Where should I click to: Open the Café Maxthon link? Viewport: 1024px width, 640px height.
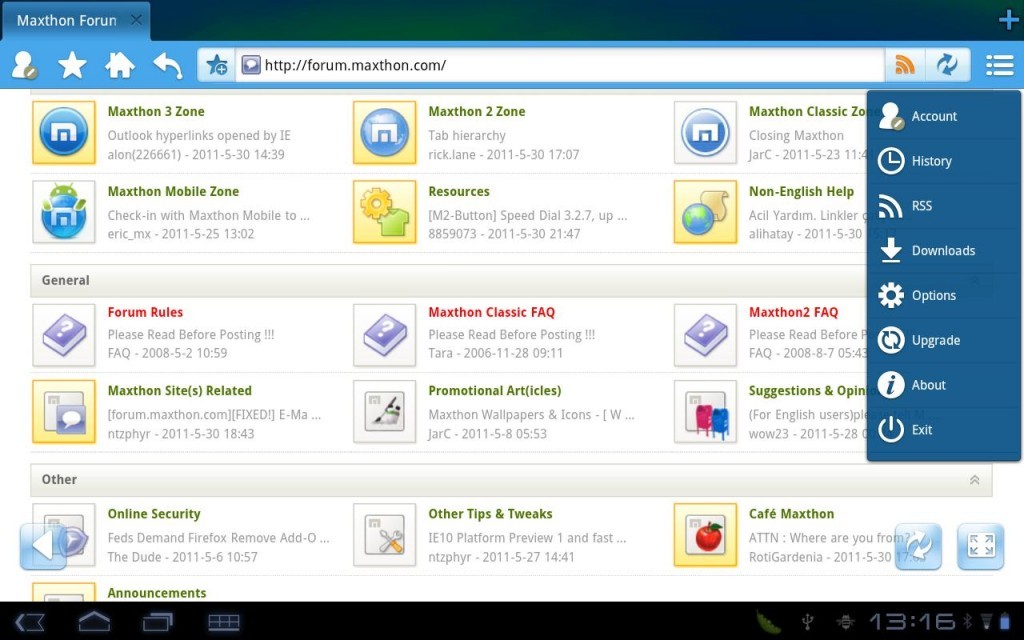[x=792, y=514]
